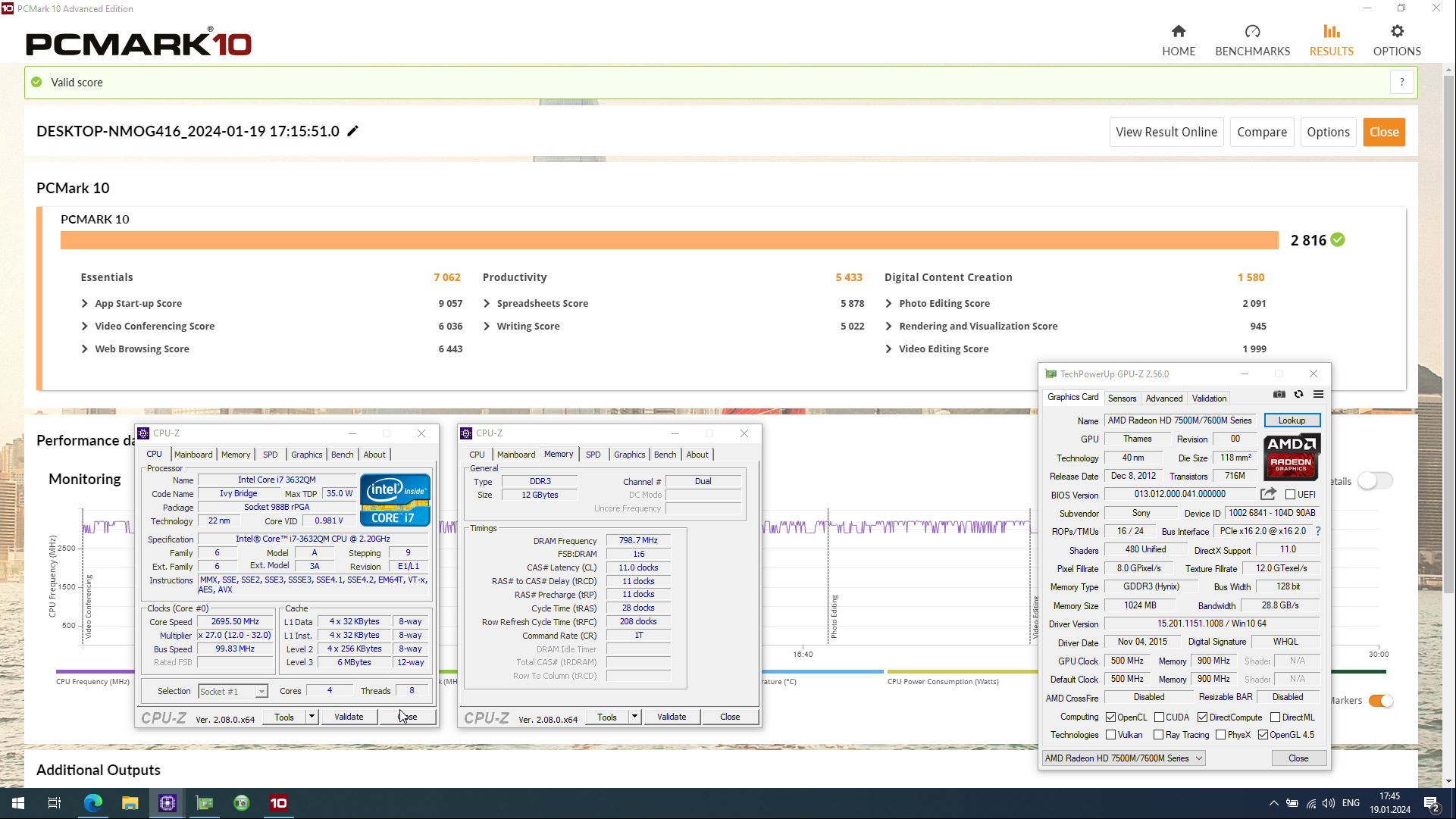1456x819 pixels.
Task: Expand App Start-up Score details
Action: [x=85, y=304]
